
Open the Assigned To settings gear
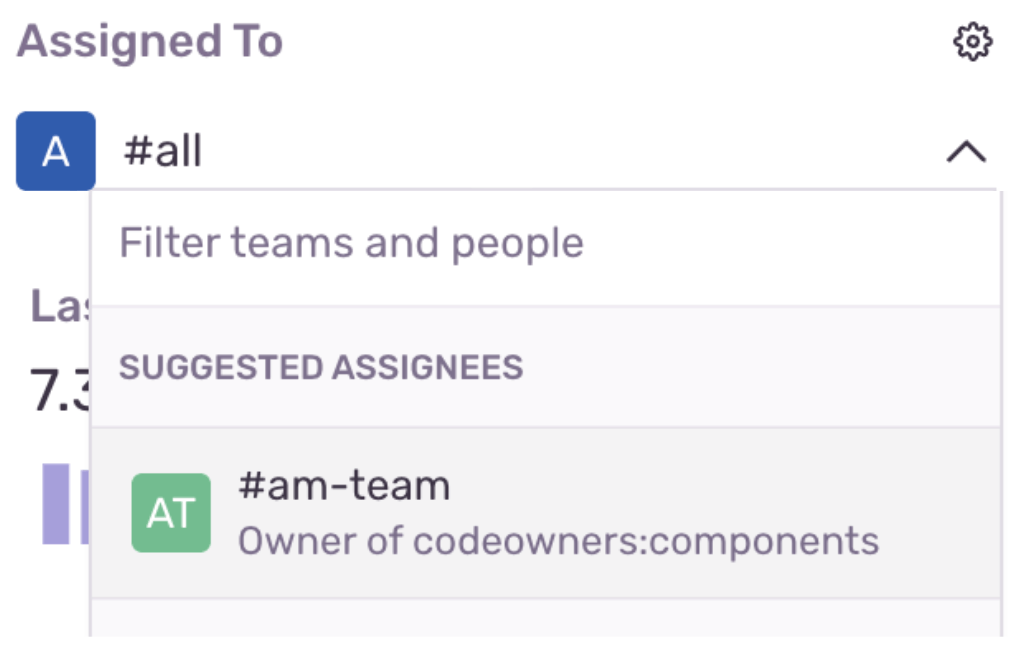[971, 42]
